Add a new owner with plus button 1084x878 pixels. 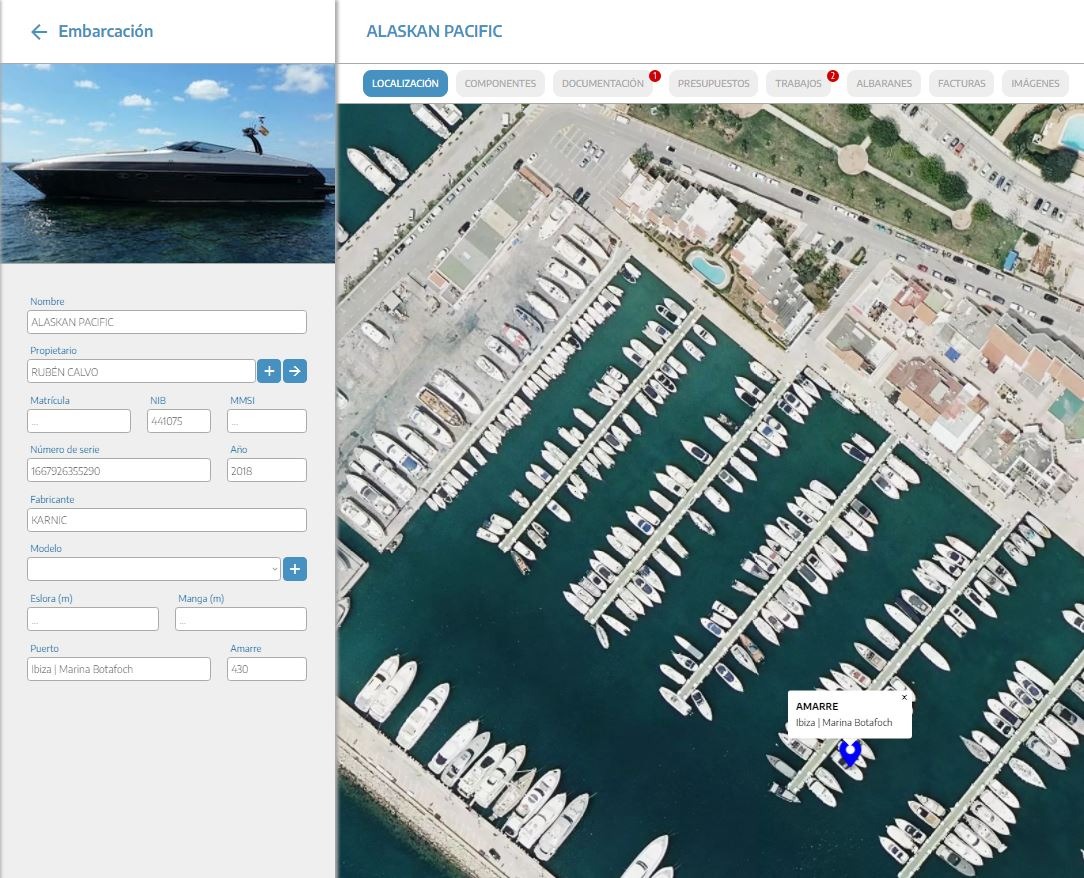coord(269,371)
